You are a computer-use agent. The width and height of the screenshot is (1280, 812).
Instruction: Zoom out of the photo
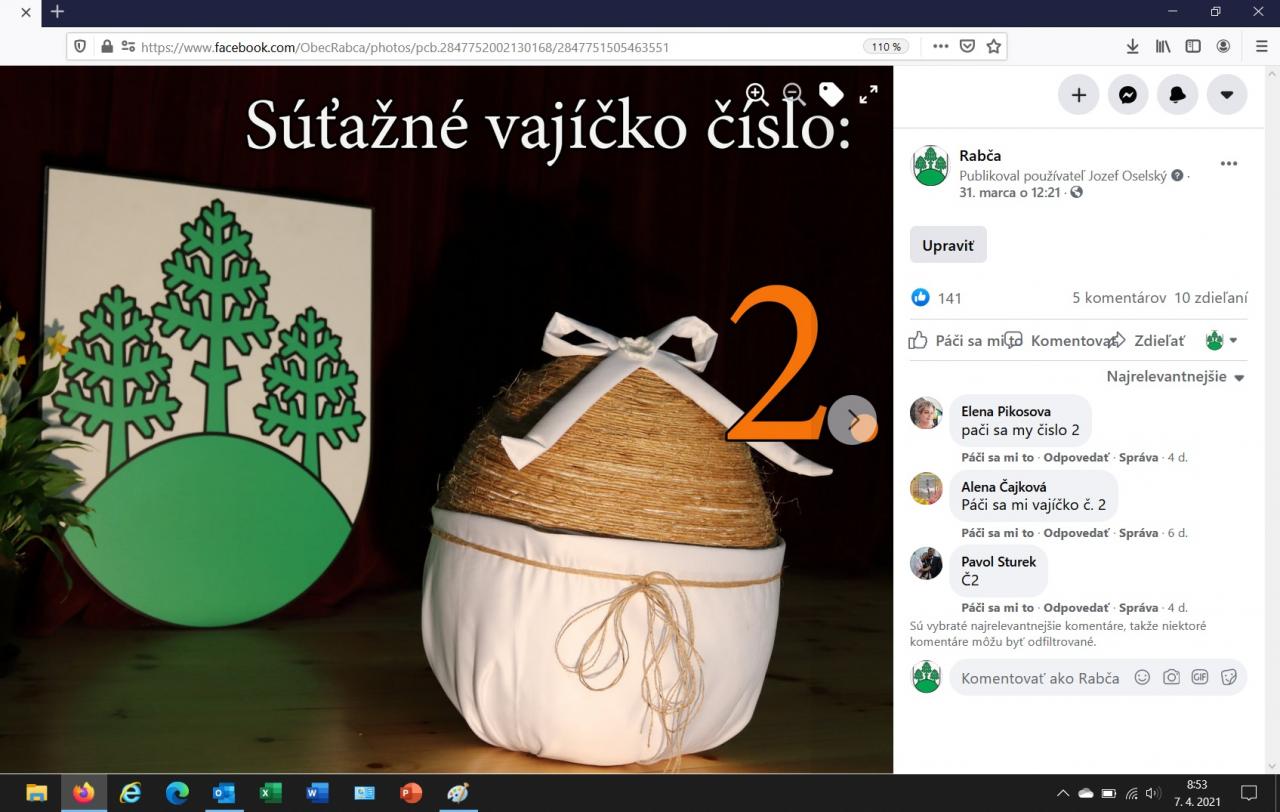pyautogui.click(x=794, y=94)
